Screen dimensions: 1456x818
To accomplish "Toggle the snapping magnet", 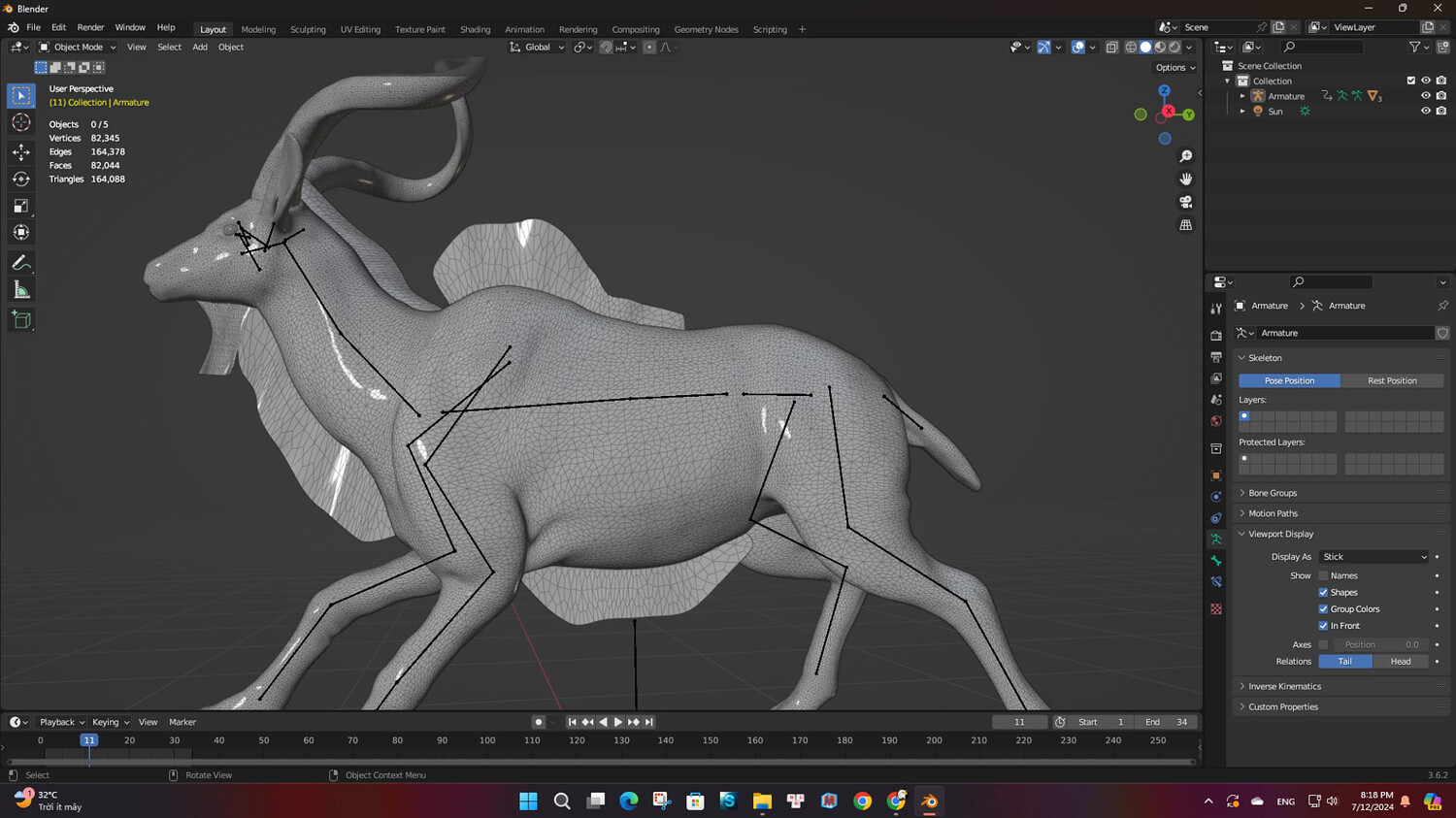I will 606,47.
